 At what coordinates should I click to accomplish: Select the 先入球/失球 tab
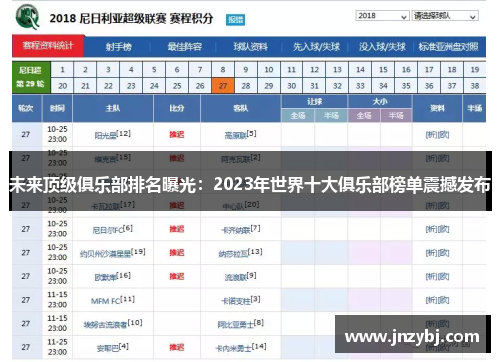click(x=316, y=47)
